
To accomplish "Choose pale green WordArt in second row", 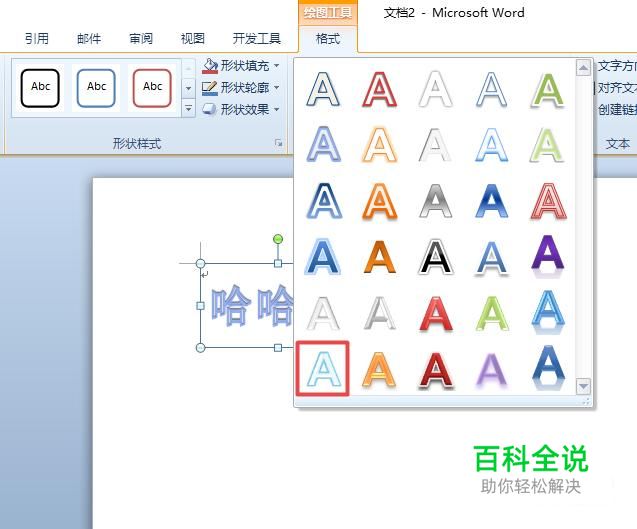I will click(548, 144).
